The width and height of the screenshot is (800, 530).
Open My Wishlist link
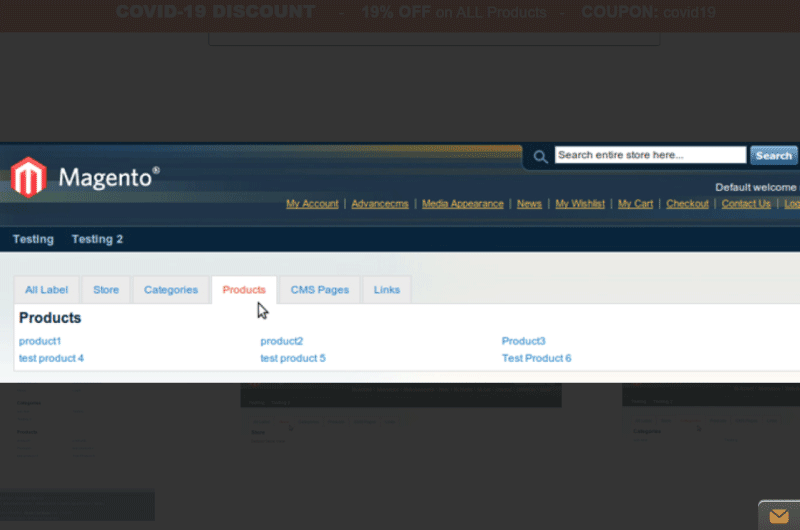click(x=580, y=204)
